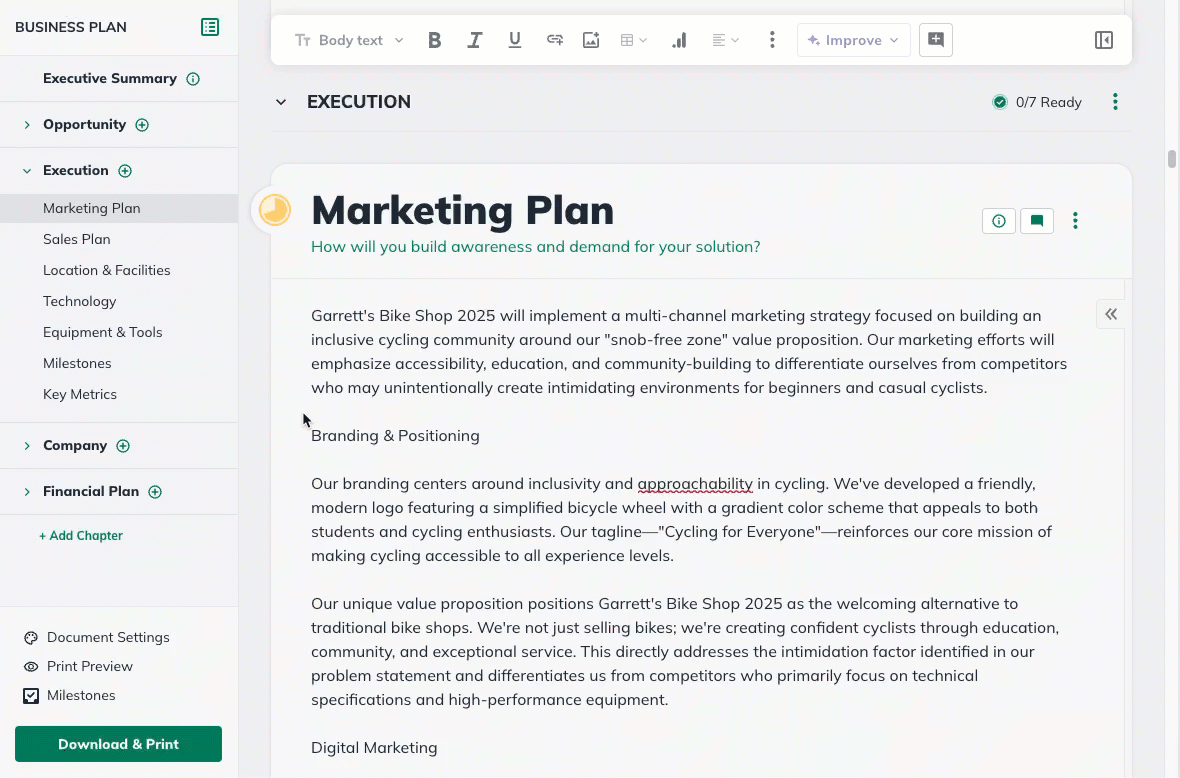Click the underline formatting icon

pos(515,40)
